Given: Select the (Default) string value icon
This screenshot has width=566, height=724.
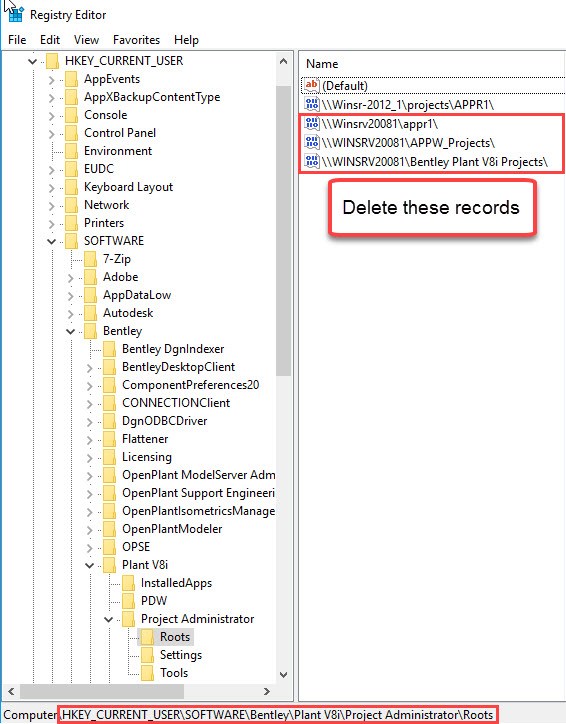Looking at the screenshot, I should (312, 85).
